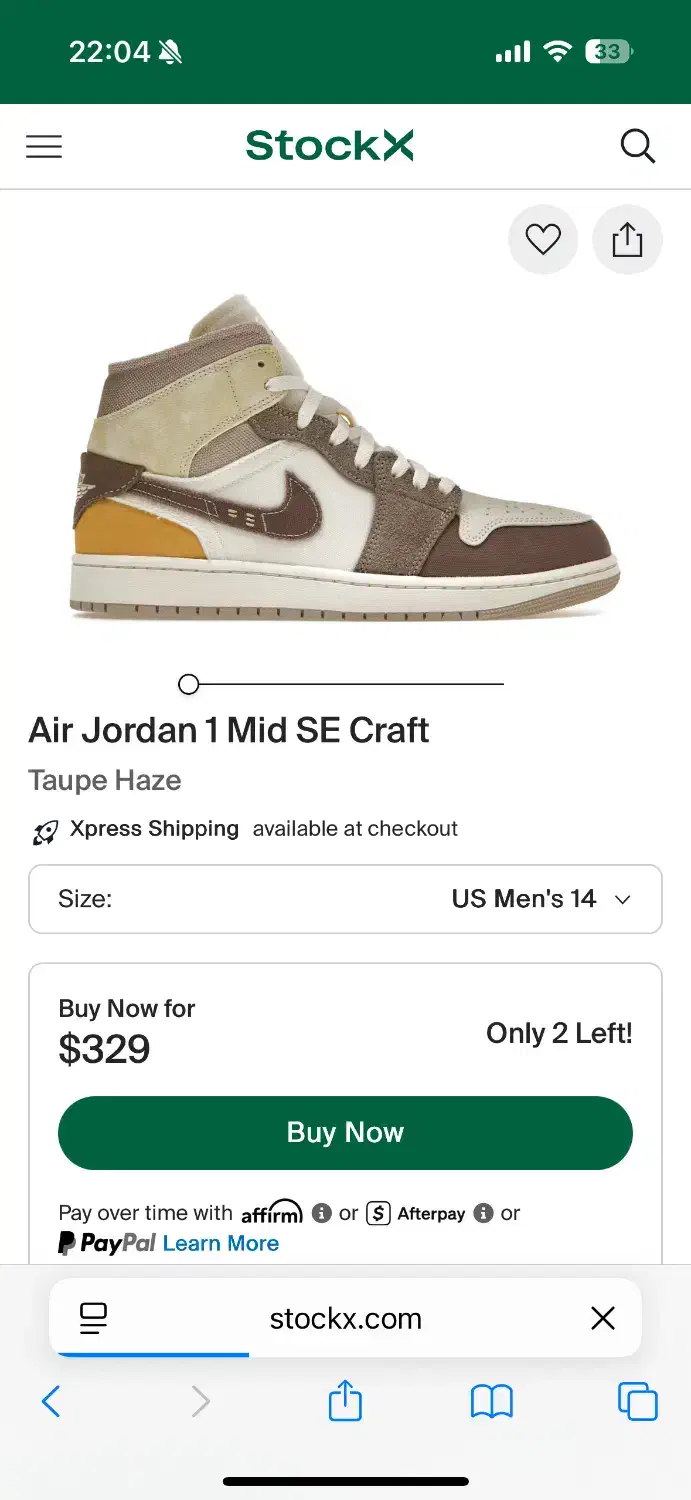Favorite the shoe with heart icon
The height and width of the screenshot is (1500, 691).
pos(543,240)
